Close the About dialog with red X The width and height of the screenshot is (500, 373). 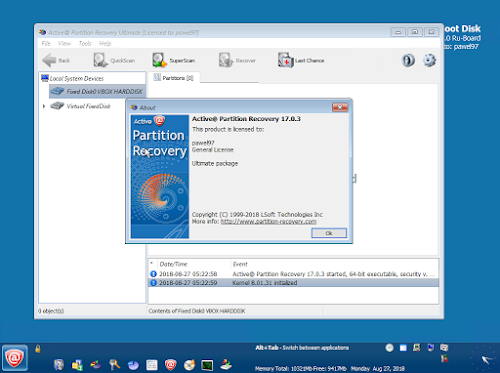[x=340, y=107]
